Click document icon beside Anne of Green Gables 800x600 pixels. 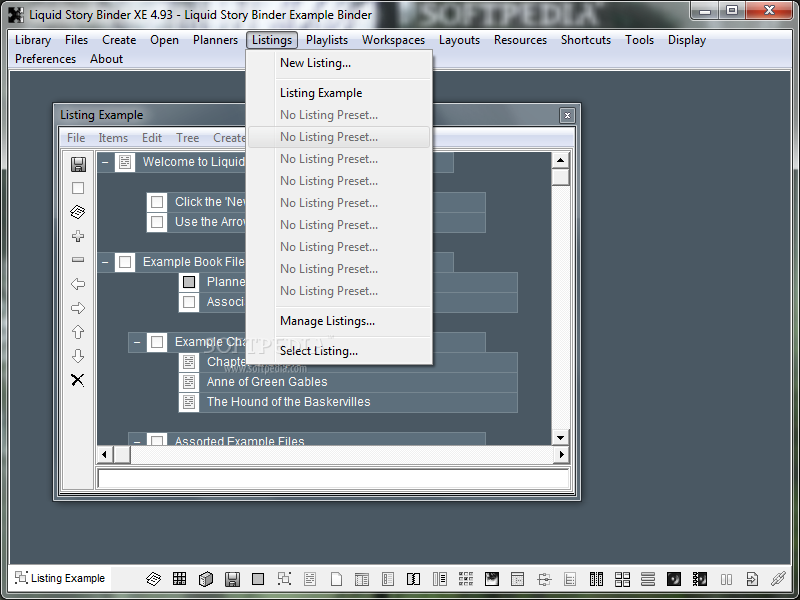189,382
